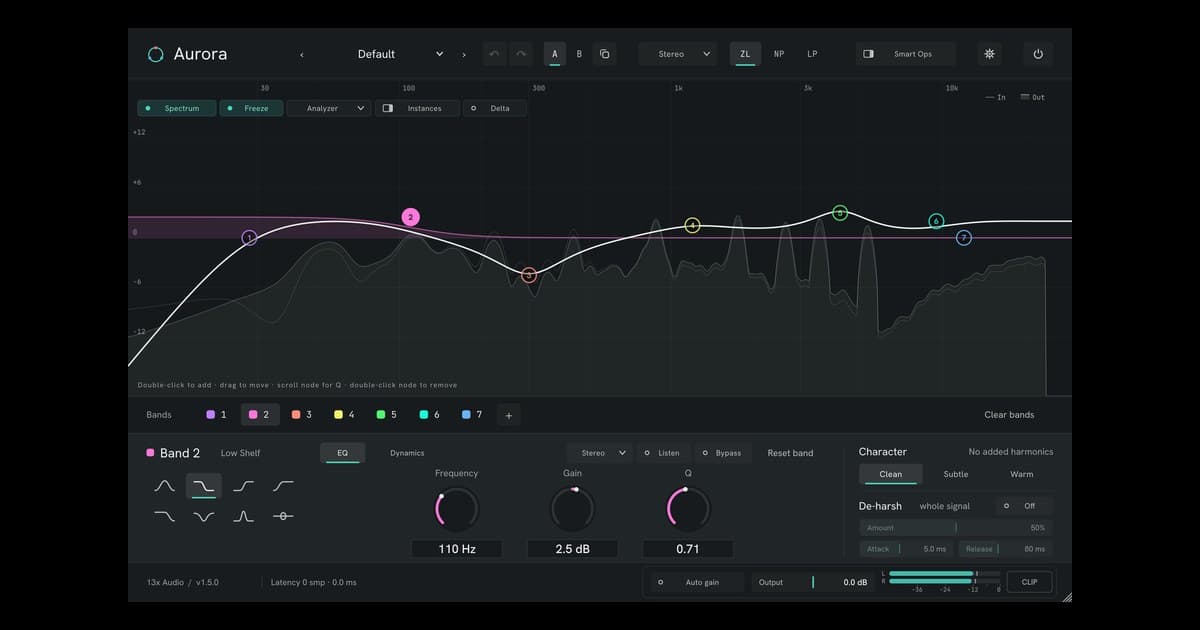Select band node 3 on the curve
Viewport: 1200px width, 630px height.
click(529, 275)
